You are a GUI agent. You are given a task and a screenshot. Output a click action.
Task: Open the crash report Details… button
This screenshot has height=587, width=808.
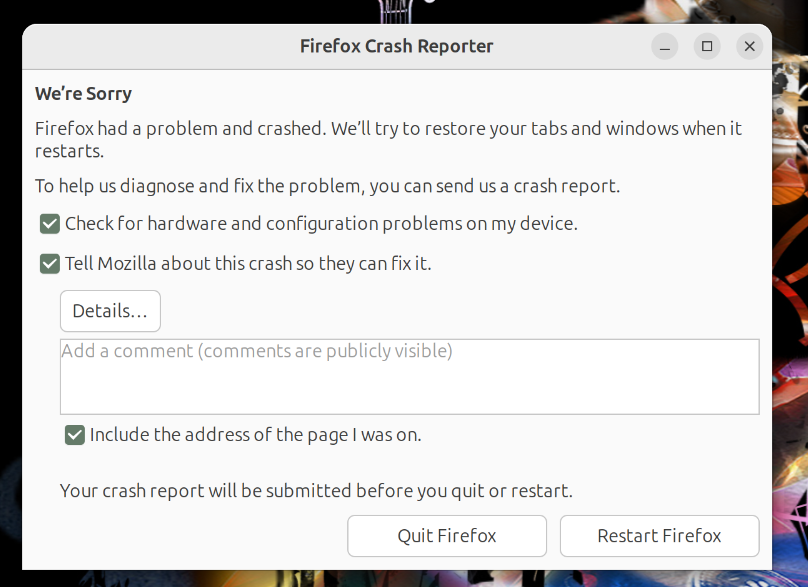(x=110, y=311)
